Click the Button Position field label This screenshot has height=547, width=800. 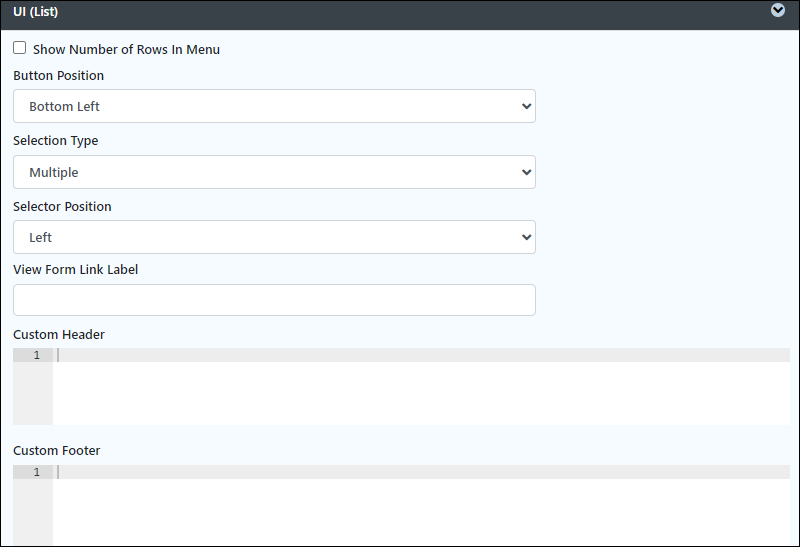(59, 76)
